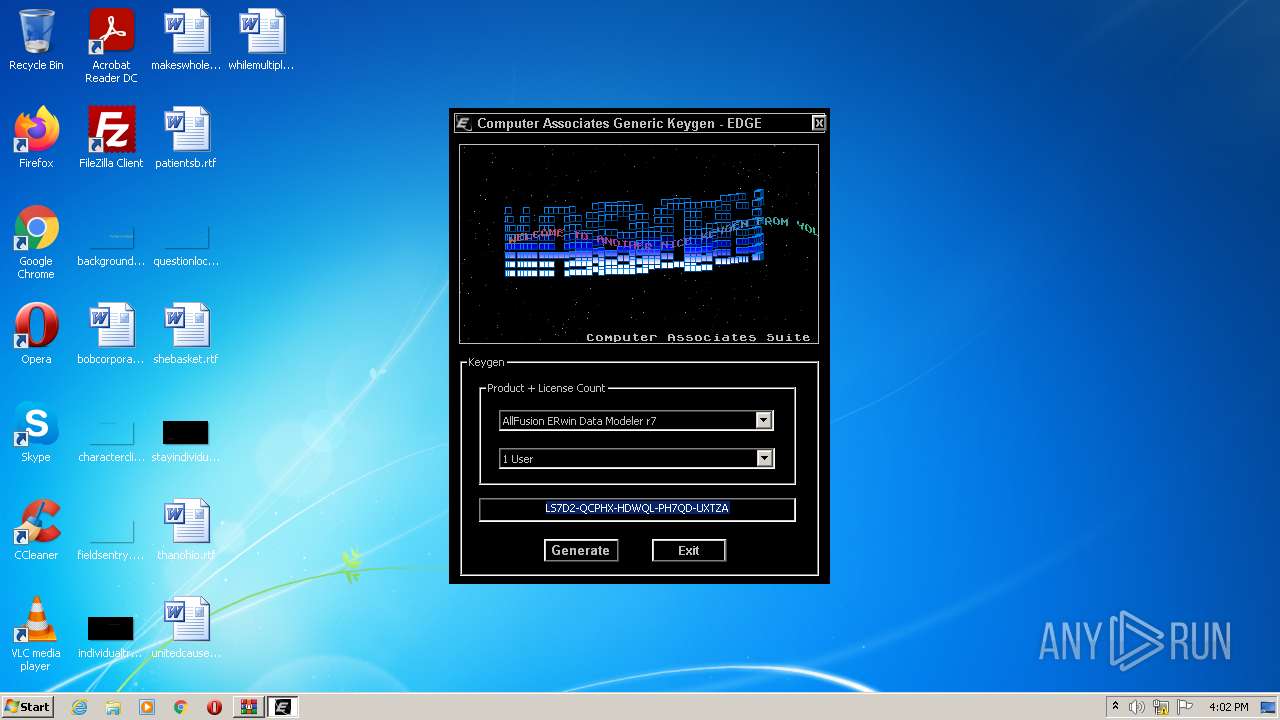Open Internet Explorer from the taskbar

click(80, 707)
